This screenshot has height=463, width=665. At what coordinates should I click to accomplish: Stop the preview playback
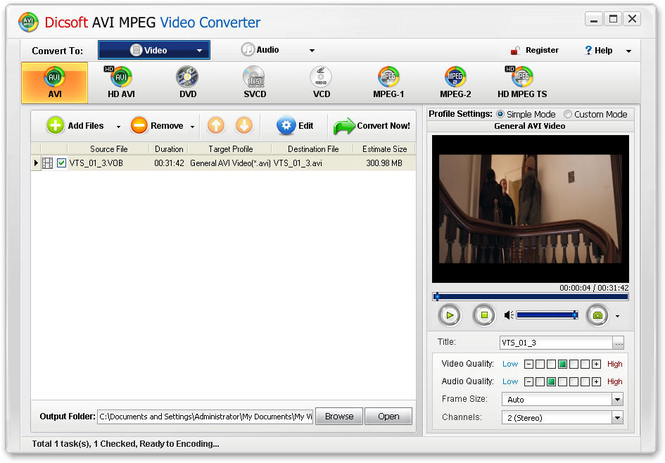484,315
